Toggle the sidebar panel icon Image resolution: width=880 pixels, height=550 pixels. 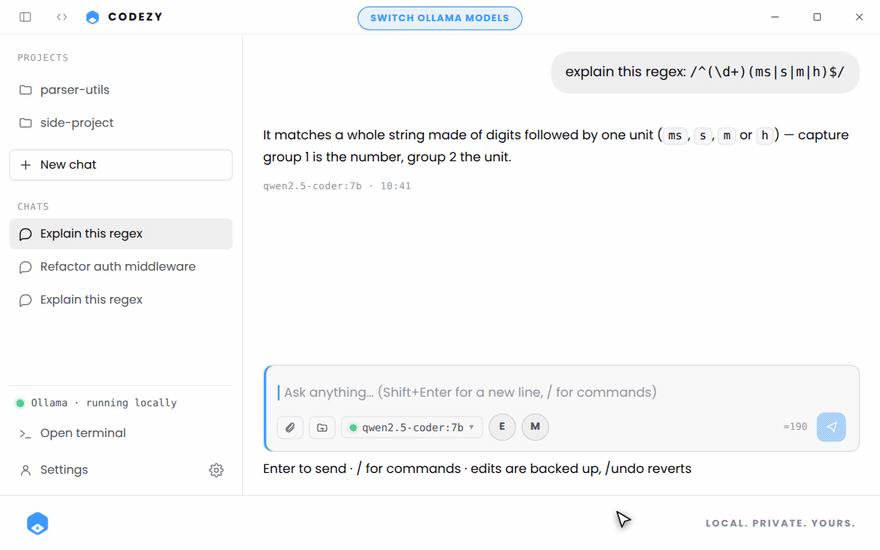pyautogui.click(x=25, y=17)
